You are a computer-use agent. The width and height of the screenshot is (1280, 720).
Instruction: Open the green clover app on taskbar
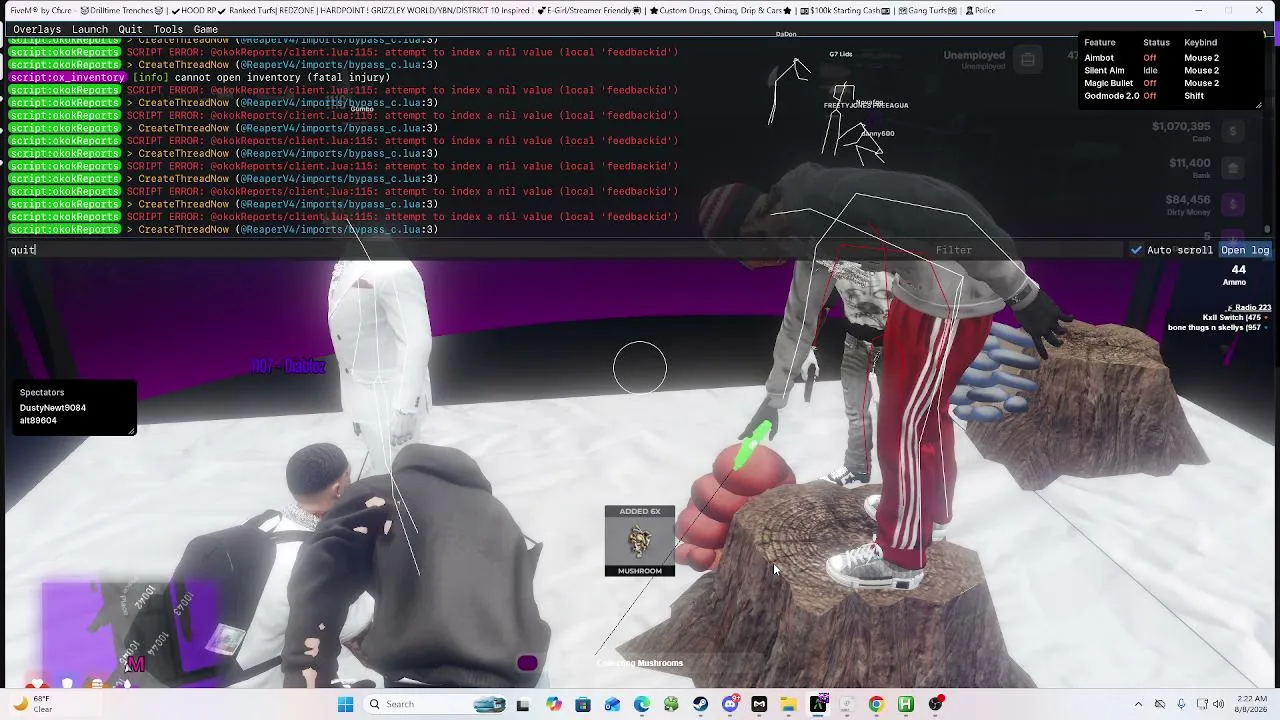point(671,704)
